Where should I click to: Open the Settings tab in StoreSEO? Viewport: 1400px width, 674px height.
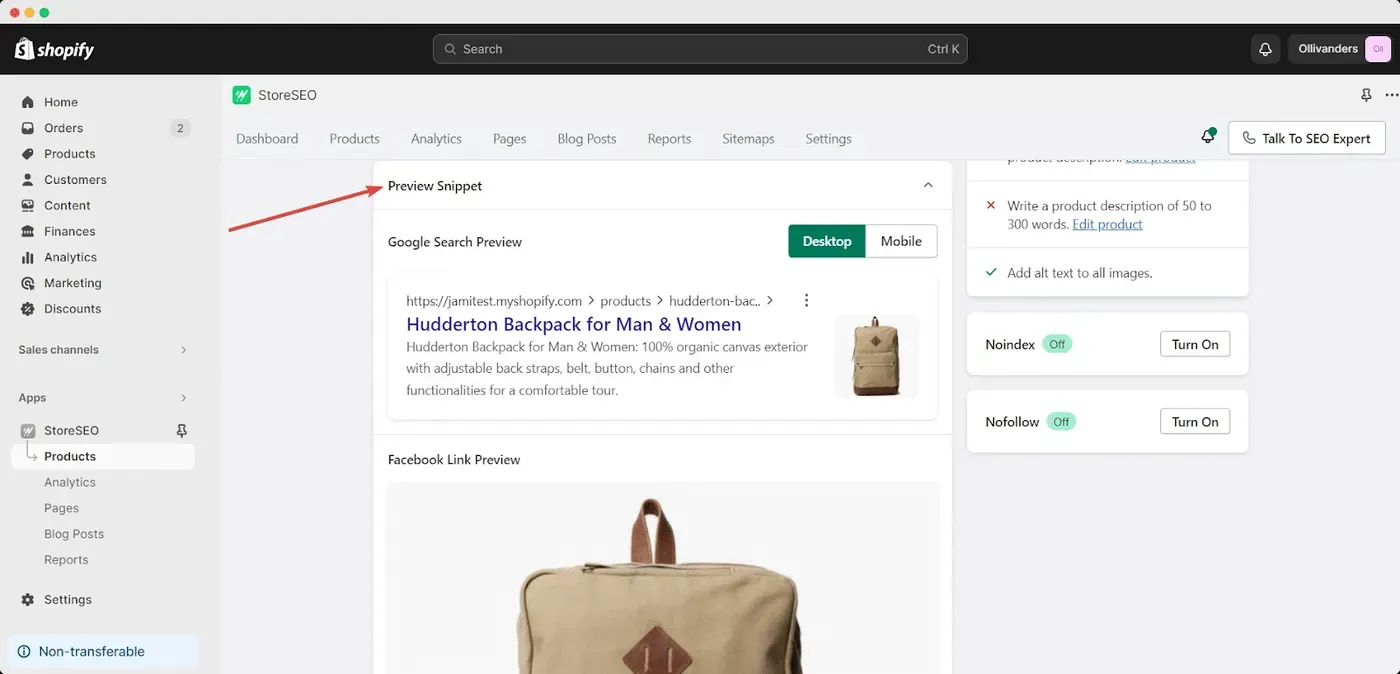pyautogui.click(x=828, y=139)
